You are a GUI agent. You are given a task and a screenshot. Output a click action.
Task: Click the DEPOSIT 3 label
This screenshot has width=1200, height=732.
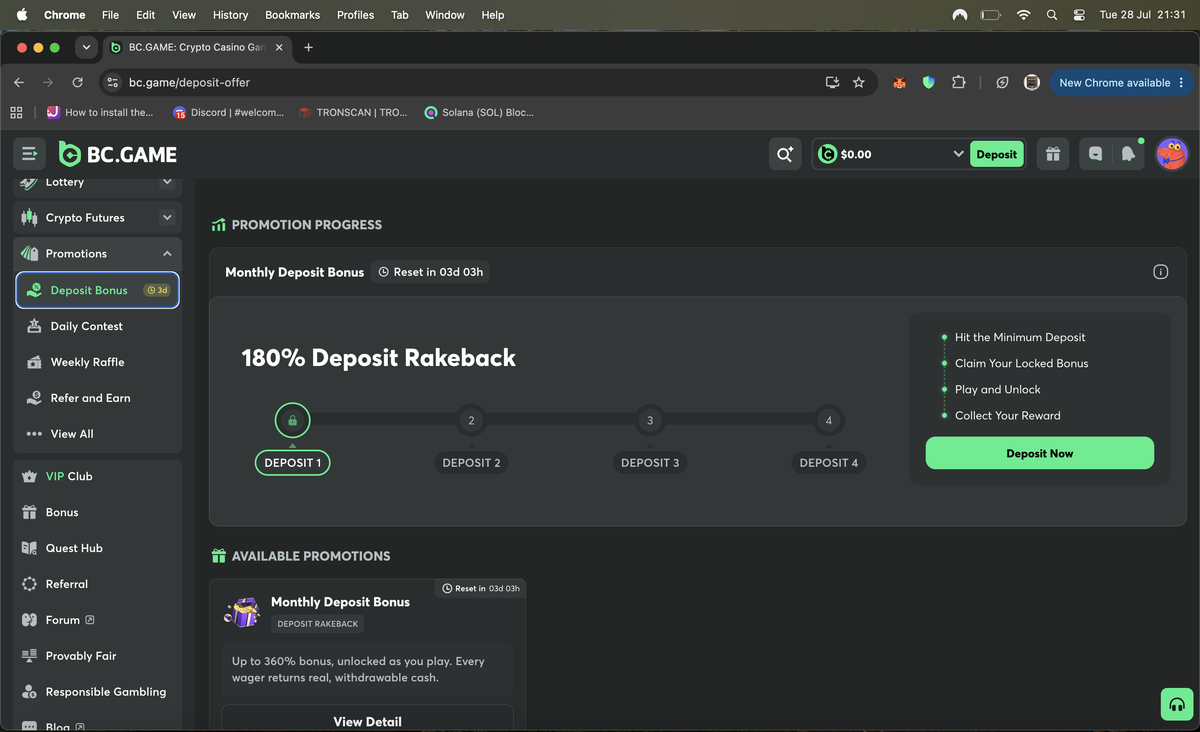[650, 463]
